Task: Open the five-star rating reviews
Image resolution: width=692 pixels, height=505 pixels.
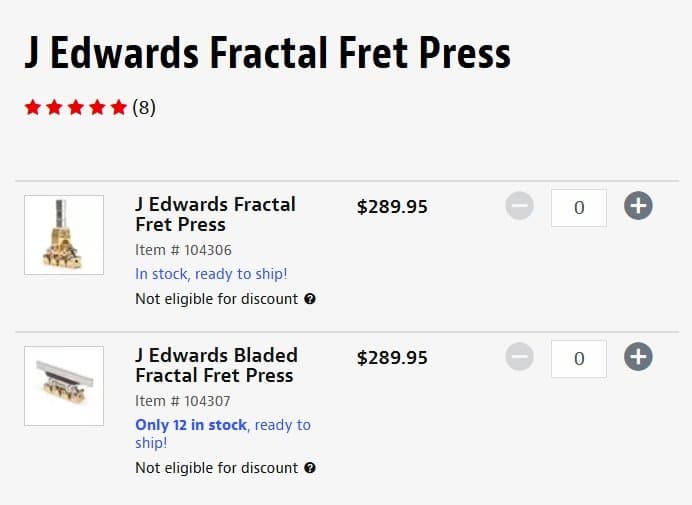Action: click(x=76, y=107)
